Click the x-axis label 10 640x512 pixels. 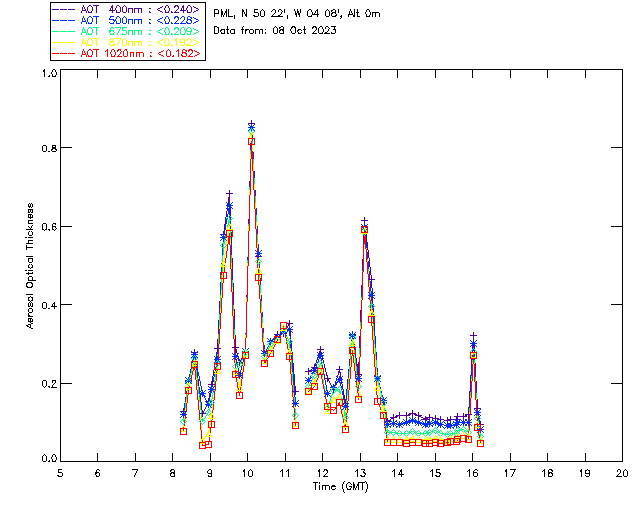[x=248, y=473]
